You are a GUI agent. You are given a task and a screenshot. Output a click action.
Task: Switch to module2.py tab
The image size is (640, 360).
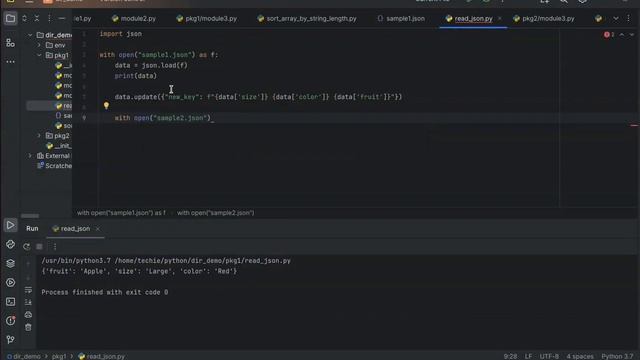tap(134, 19)
